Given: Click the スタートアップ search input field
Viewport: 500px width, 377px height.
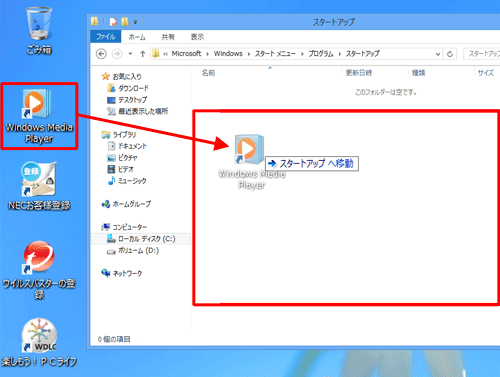Looking at the screenshot, I should pyautogui.click(x=482, y=54).
